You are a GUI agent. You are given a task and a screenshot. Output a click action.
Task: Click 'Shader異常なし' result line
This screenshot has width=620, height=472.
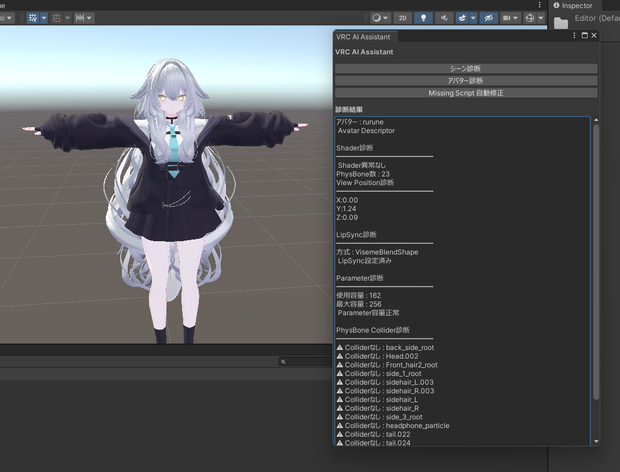click(362, 166)
